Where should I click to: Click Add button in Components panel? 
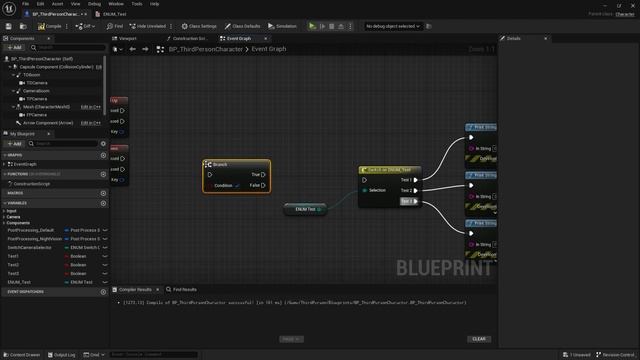(14, 48)
